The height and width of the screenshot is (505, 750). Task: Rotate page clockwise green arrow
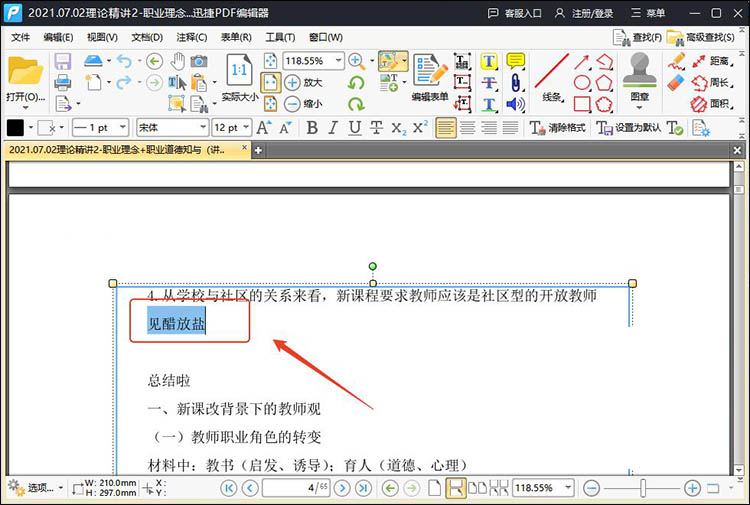(356, 104)
